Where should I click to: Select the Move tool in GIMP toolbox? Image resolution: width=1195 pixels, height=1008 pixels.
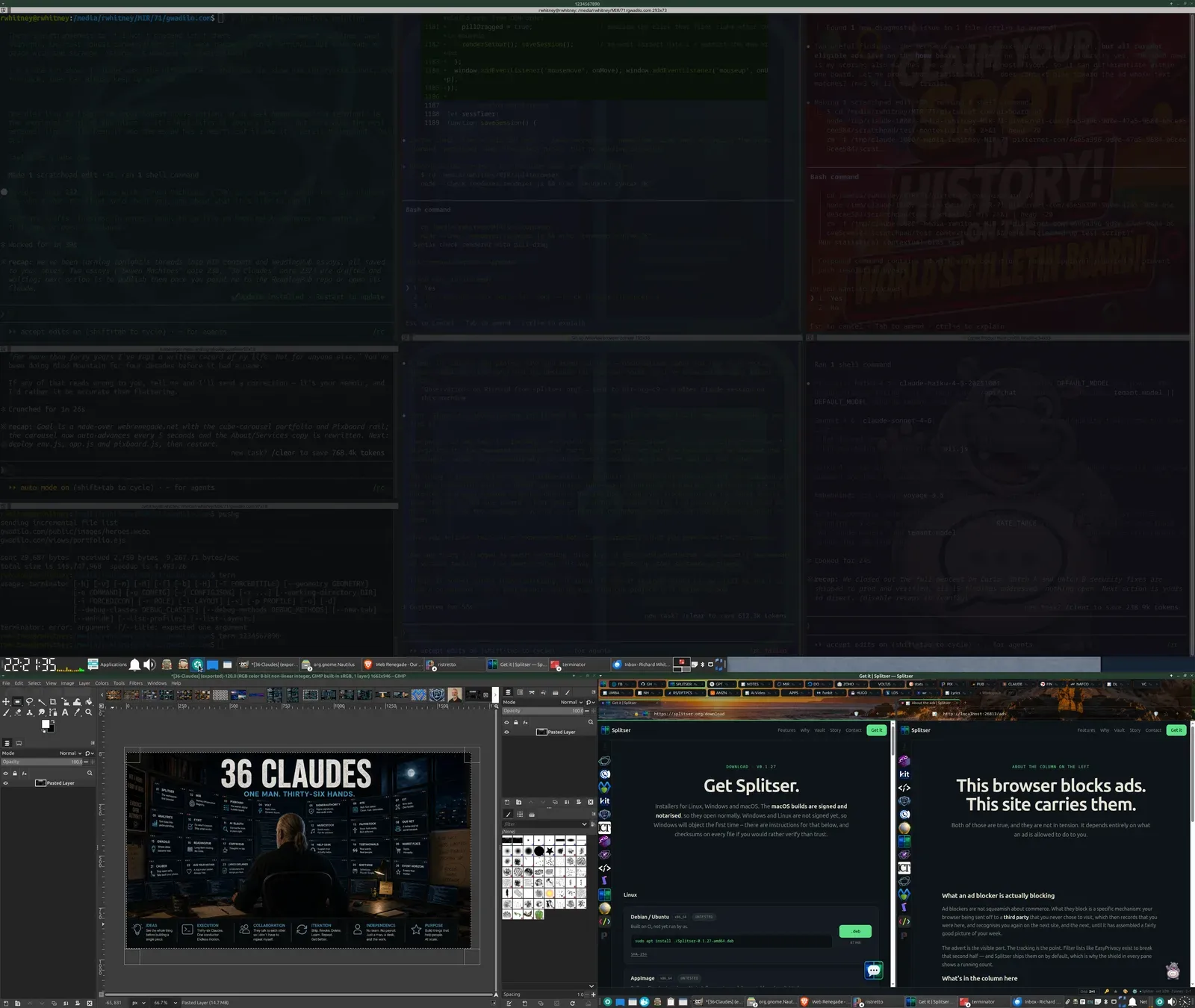(6, 702)
